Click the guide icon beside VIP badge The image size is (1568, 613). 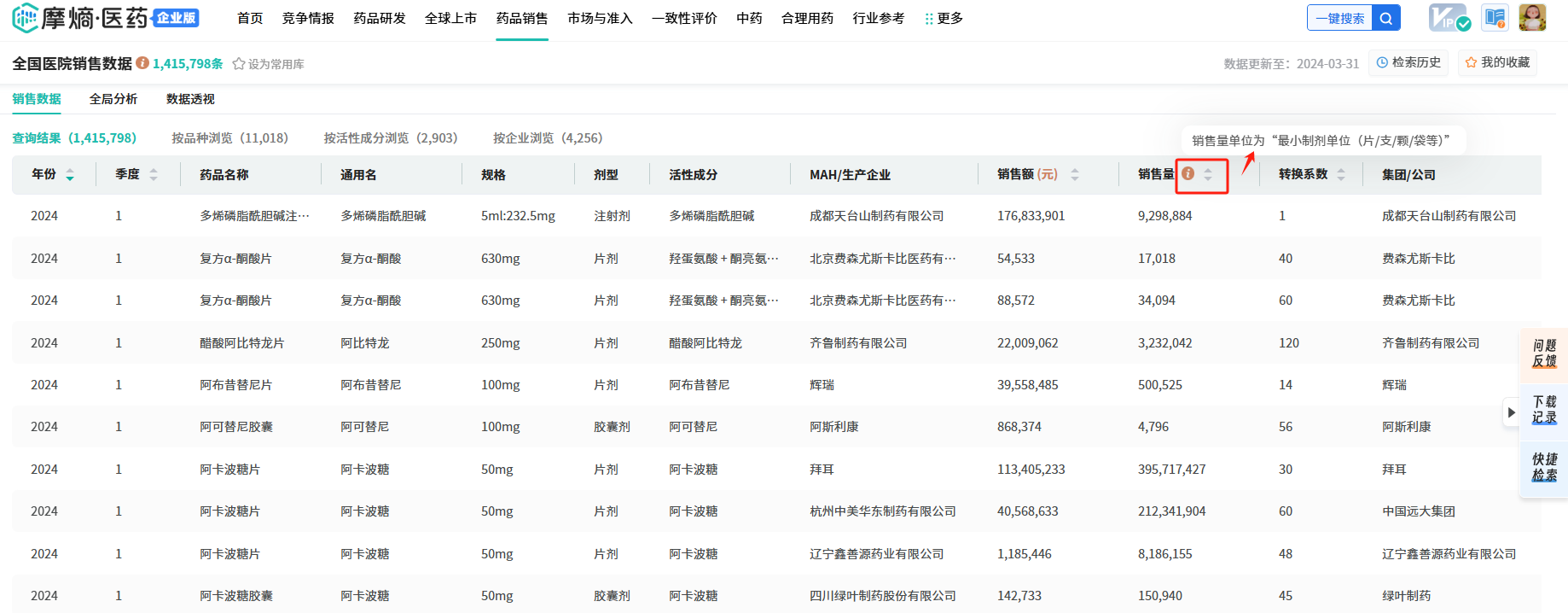(1495, 18)
